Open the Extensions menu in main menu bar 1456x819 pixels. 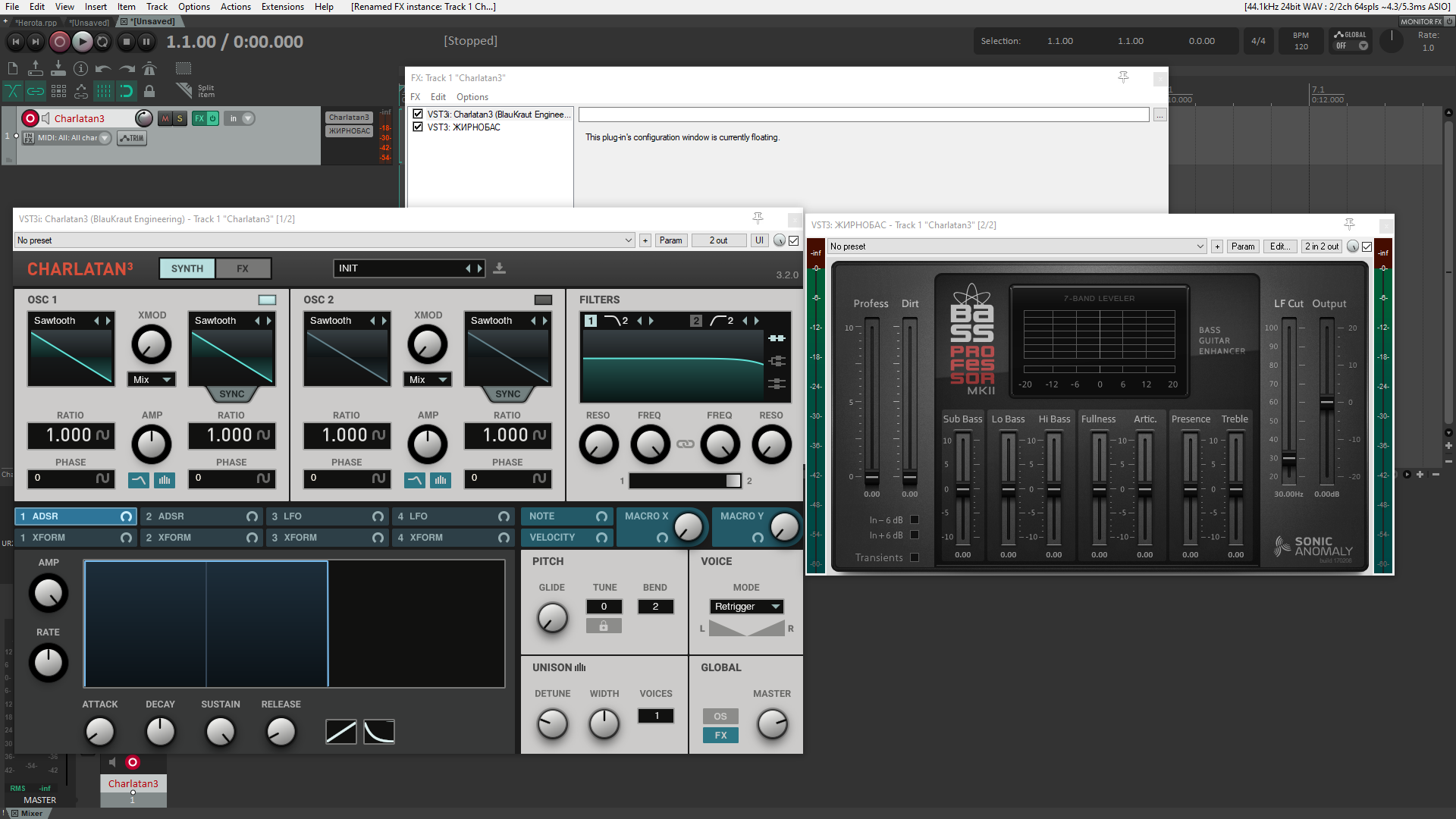(x=282, y=7)
